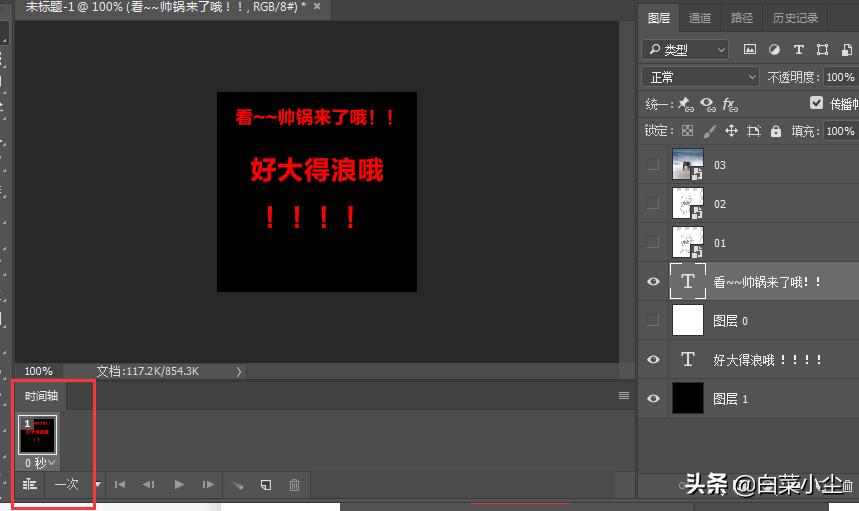Toggle the 传播帧 propagate frame checkbox
The image size is (859, 511).
tap(816, 103)
